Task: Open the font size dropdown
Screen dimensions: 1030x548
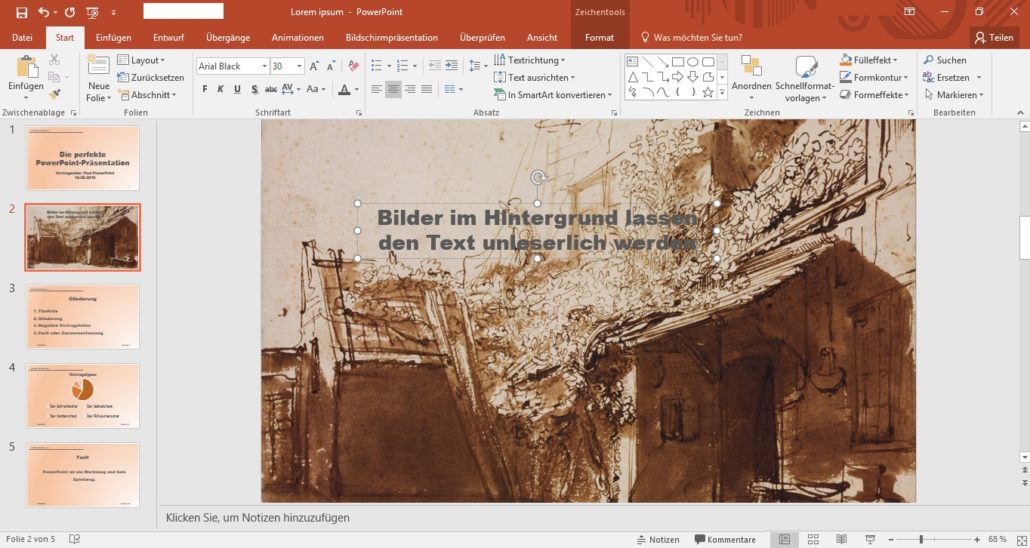Action: [x=300, y=66]
